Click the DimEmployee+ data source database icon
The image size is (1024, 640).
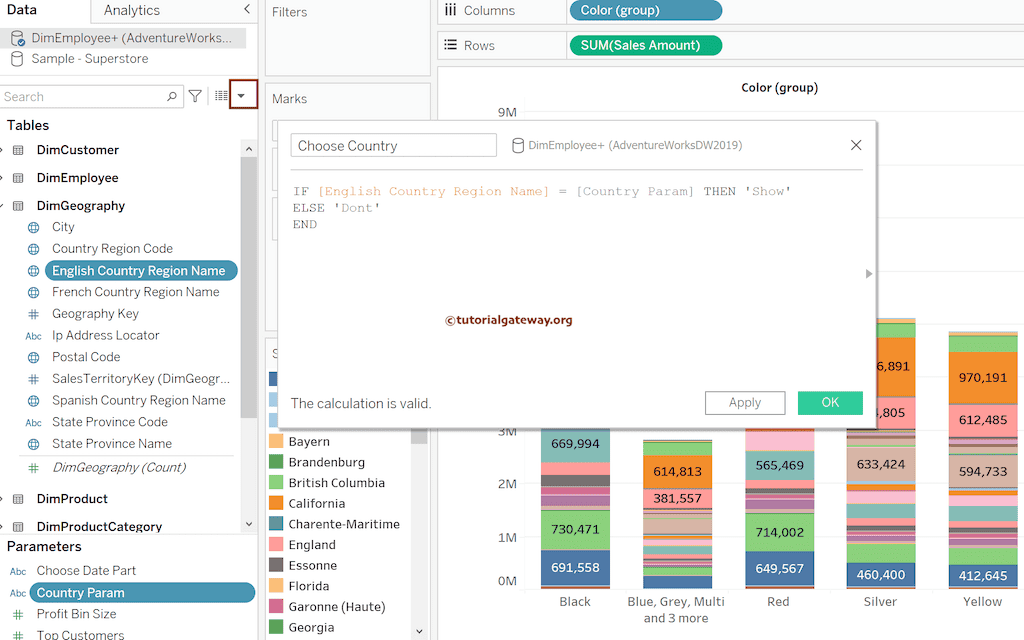tap(18, 39)
